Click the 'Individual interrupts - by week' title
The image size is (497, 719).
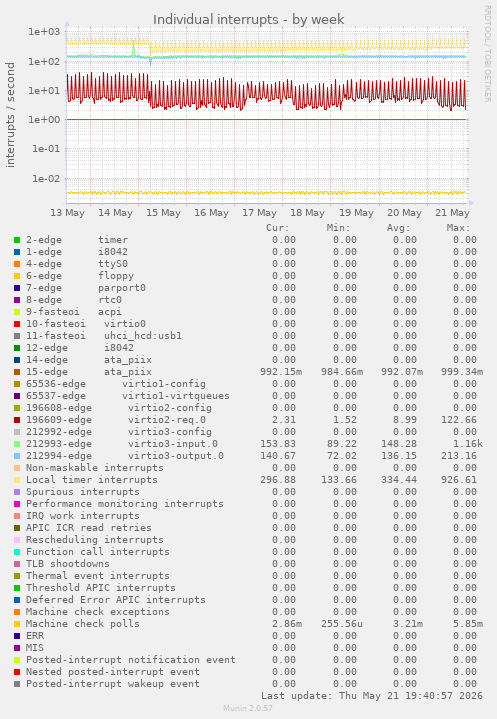pyautogui.click(x=248, y=20)
